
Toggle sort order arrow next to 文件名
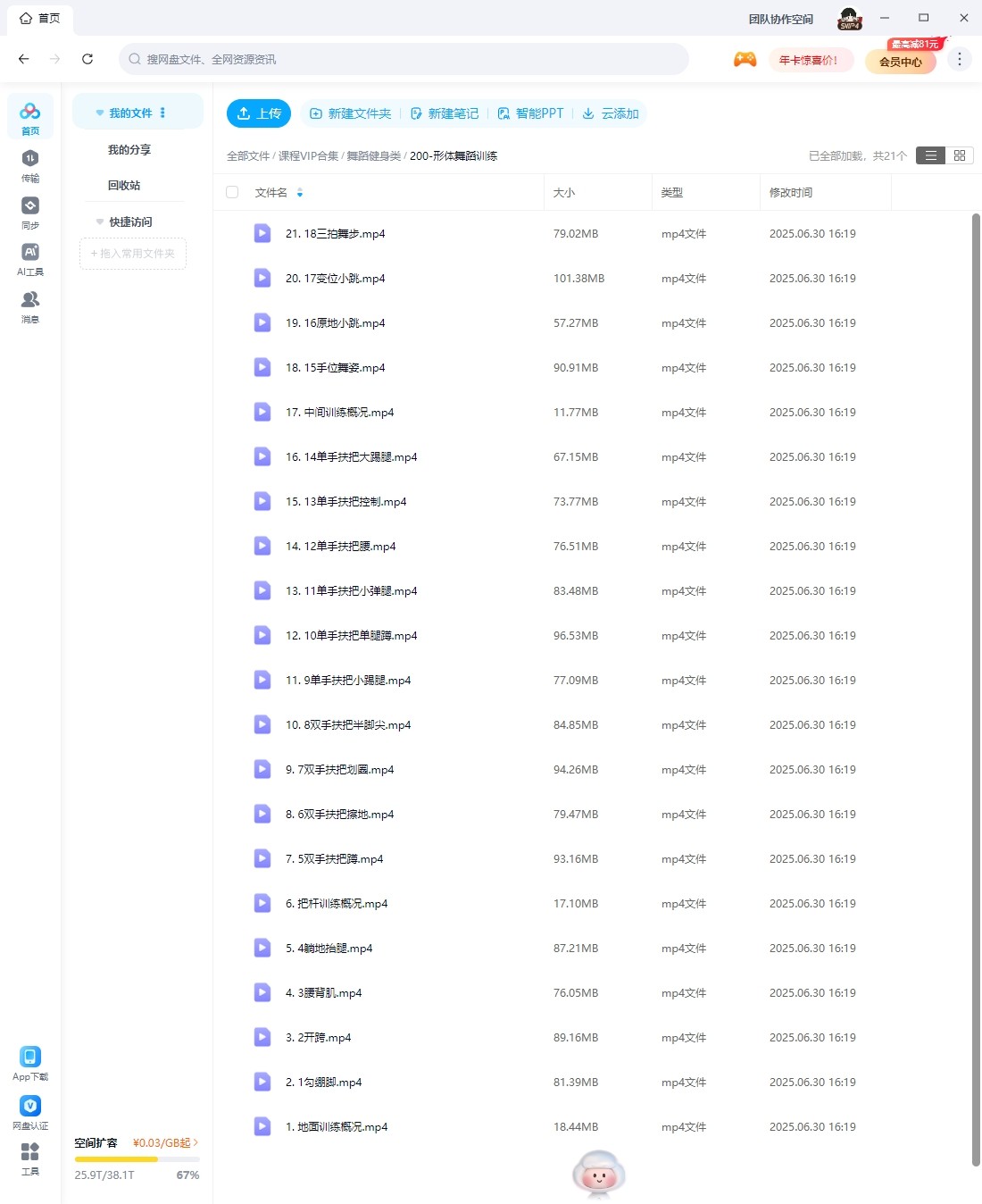[x=300, y=193]
